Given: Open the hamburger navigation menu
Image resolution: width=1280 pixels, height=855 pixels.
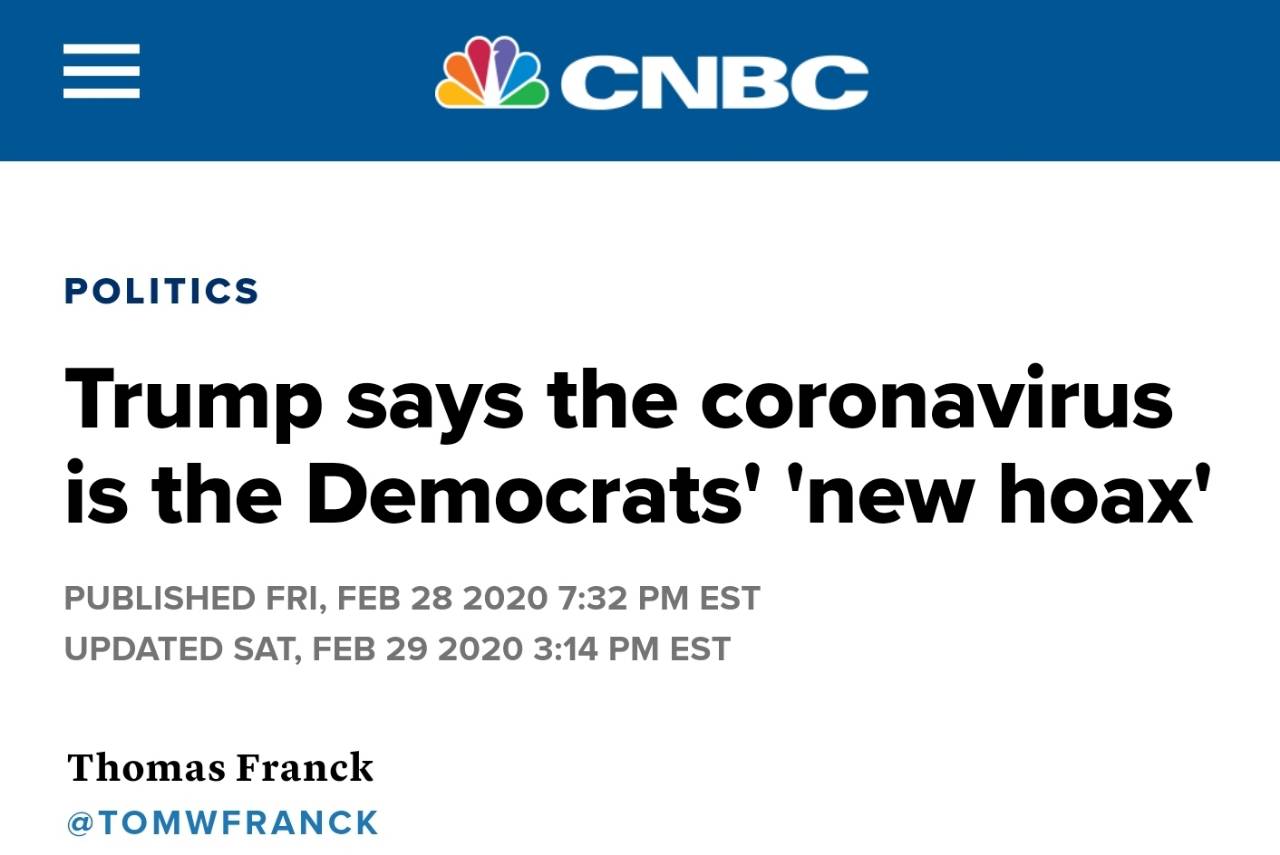Looking at the screenshot, I should [101, 71].
